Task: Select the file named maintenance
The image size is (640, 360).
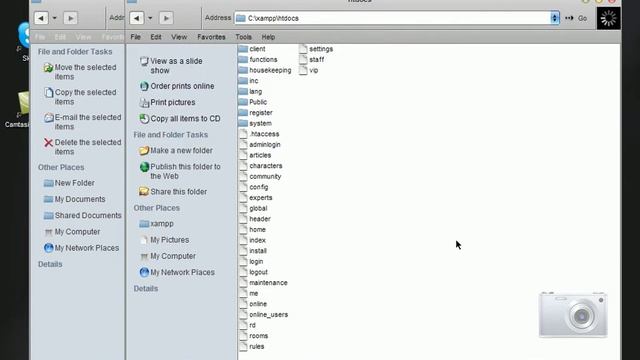Action: tap(268, 283)
